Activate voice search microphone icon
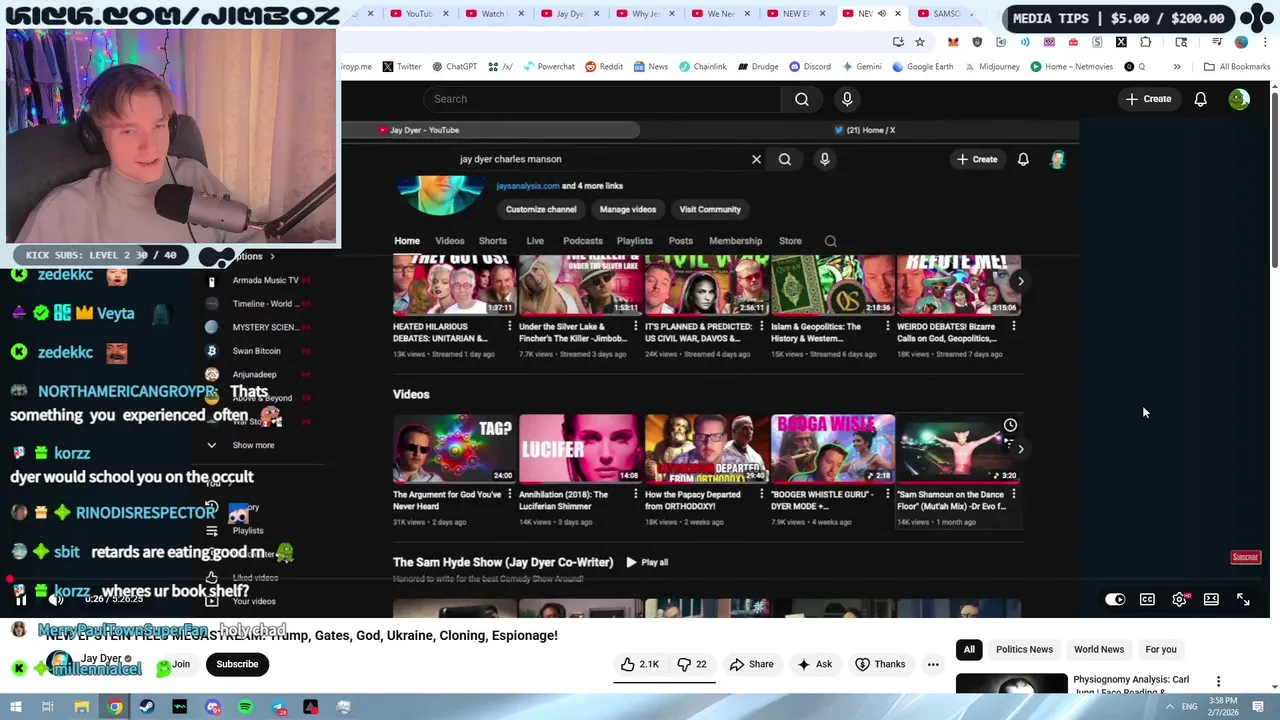The image size is (1280, 720). click(x=847, y=99)
